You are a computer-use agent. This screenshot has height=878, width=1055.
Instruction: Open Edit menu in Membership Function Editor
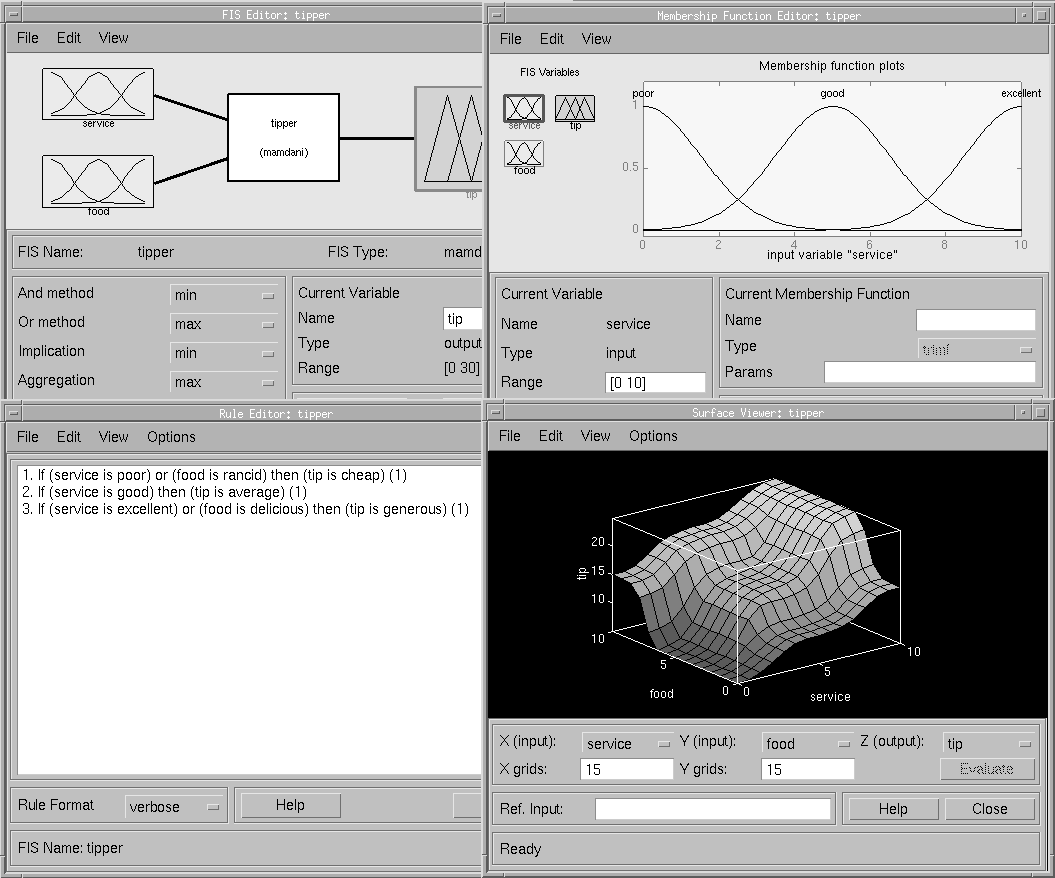point(552,39)
